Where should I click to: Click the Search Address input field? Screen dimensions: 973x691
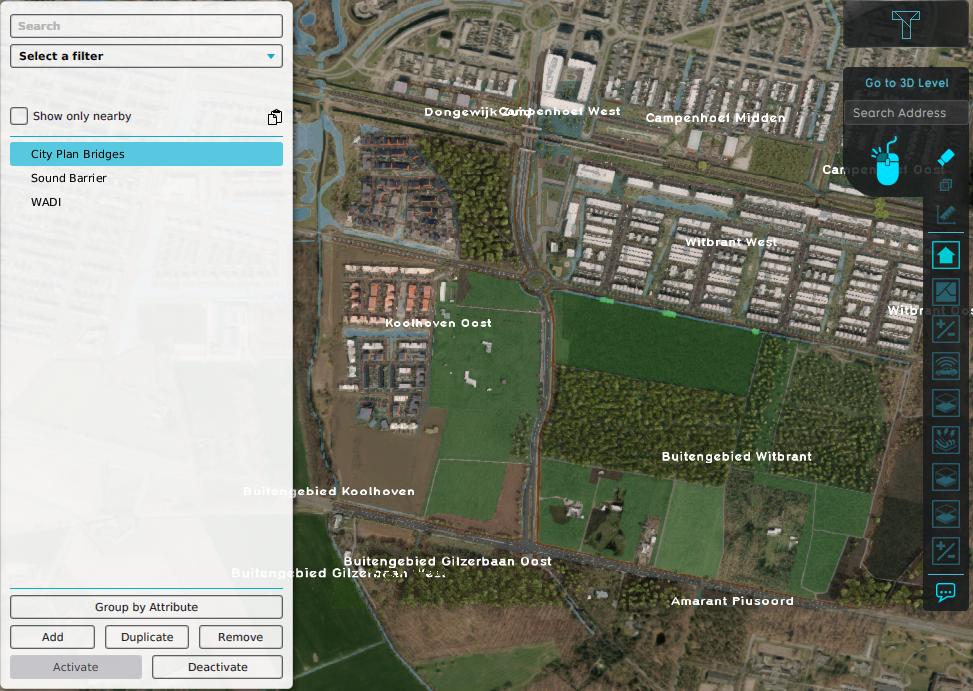905,113
